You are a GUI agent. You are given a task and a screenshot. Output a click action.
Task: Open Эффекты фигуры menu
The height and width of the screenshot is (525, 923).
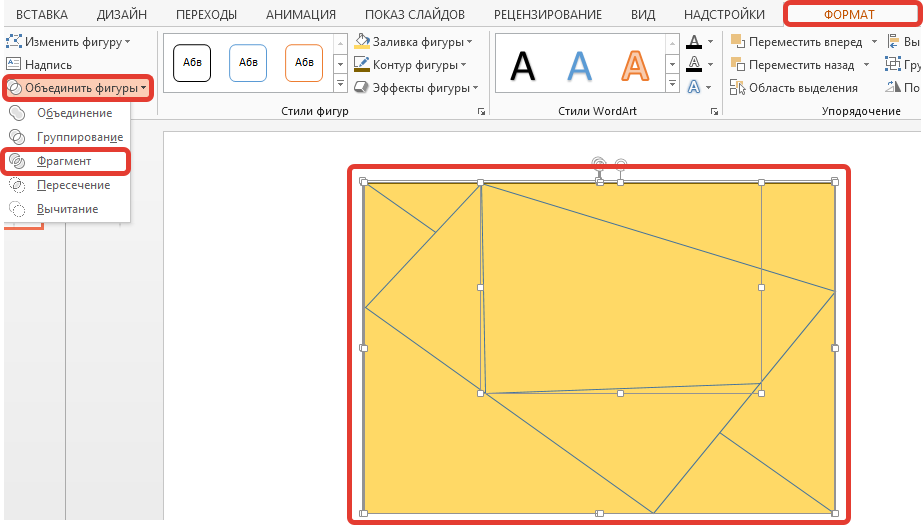[416, 88]
